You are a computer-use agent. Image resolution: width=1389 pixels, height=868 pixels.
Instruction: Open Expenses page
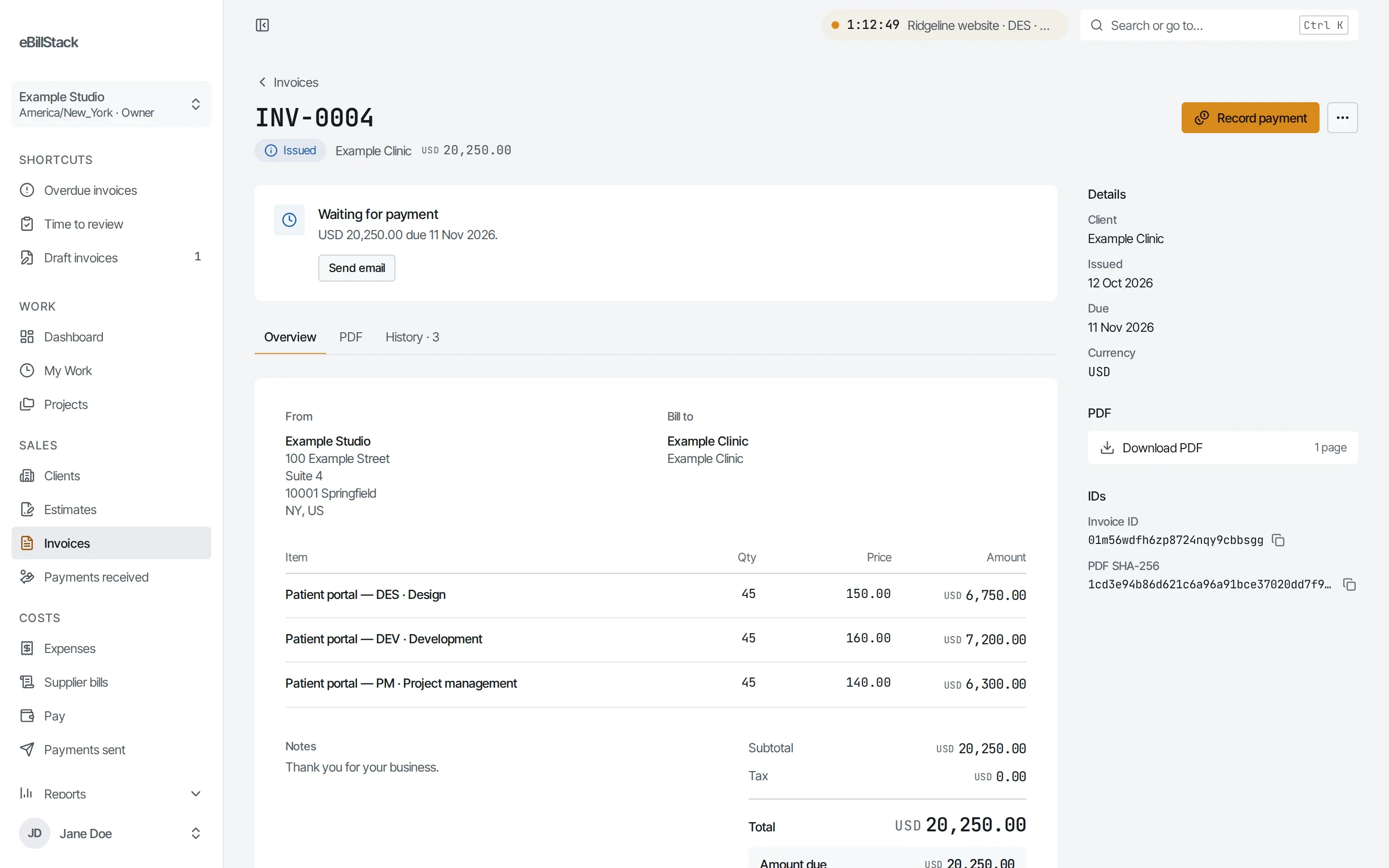(111, 648)
